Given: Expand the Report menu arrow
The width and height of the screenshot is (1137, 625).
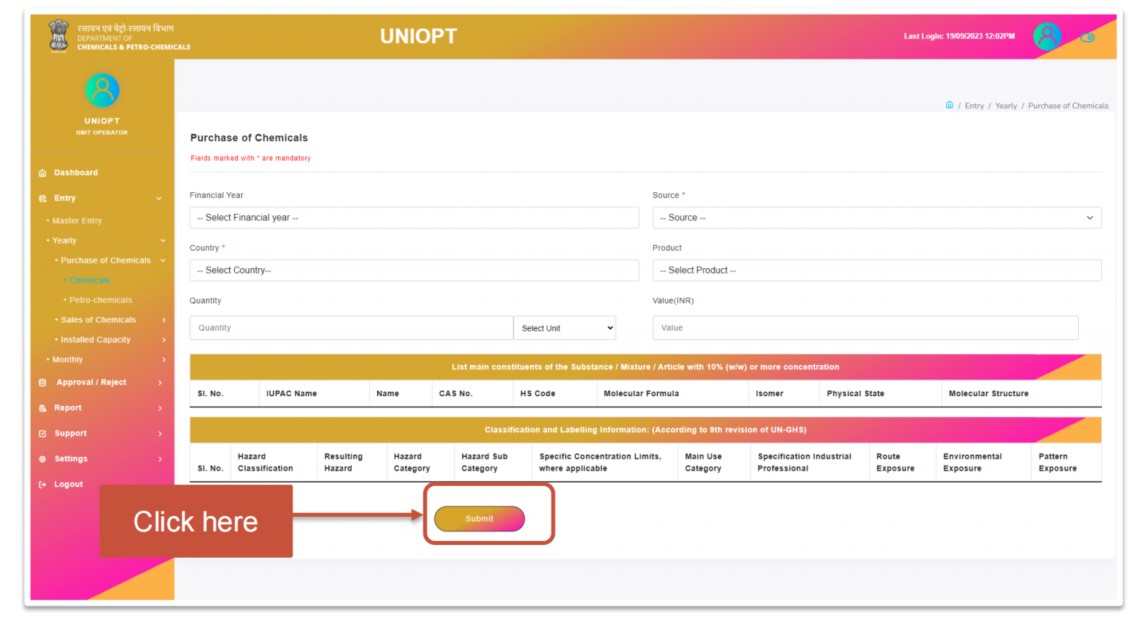Looking at the screenshot, I should pos(160,408).
